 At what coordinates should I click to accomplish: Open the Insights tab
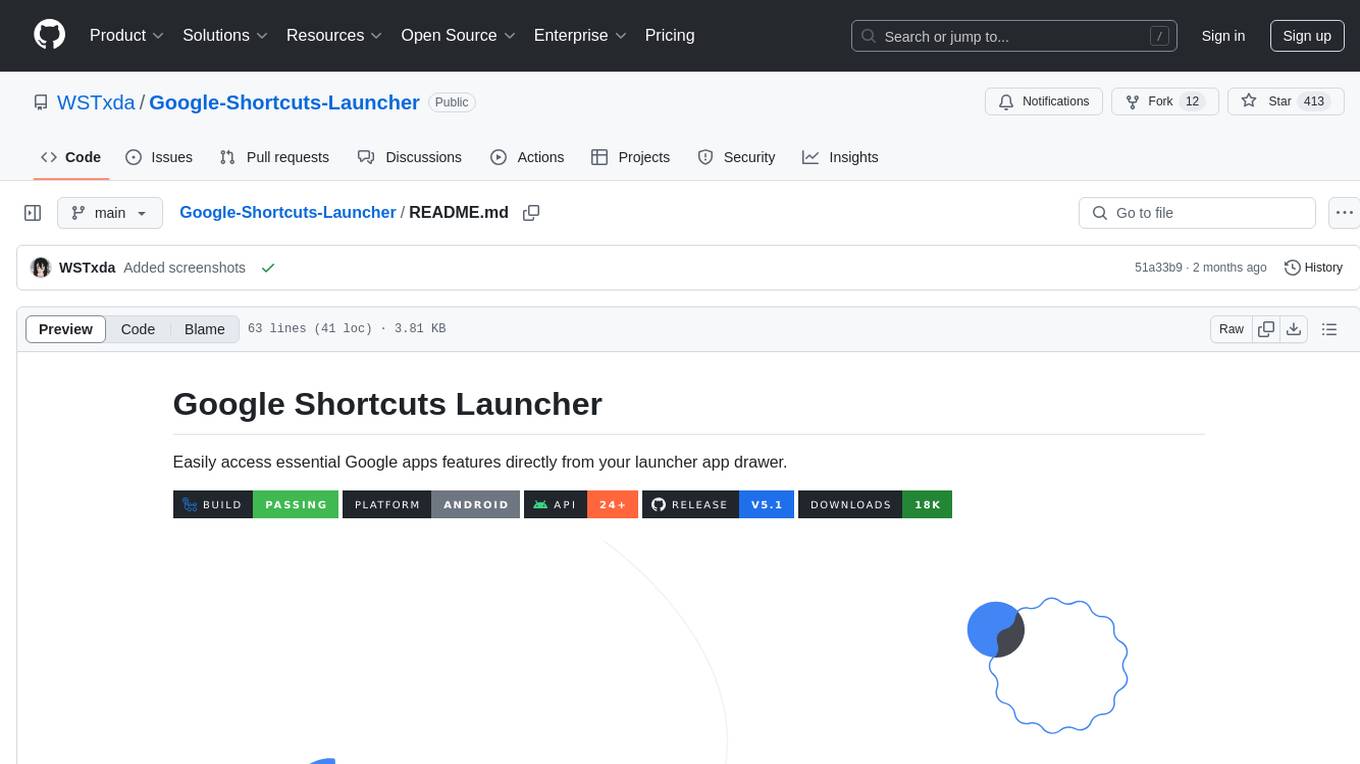pos(840,157)
